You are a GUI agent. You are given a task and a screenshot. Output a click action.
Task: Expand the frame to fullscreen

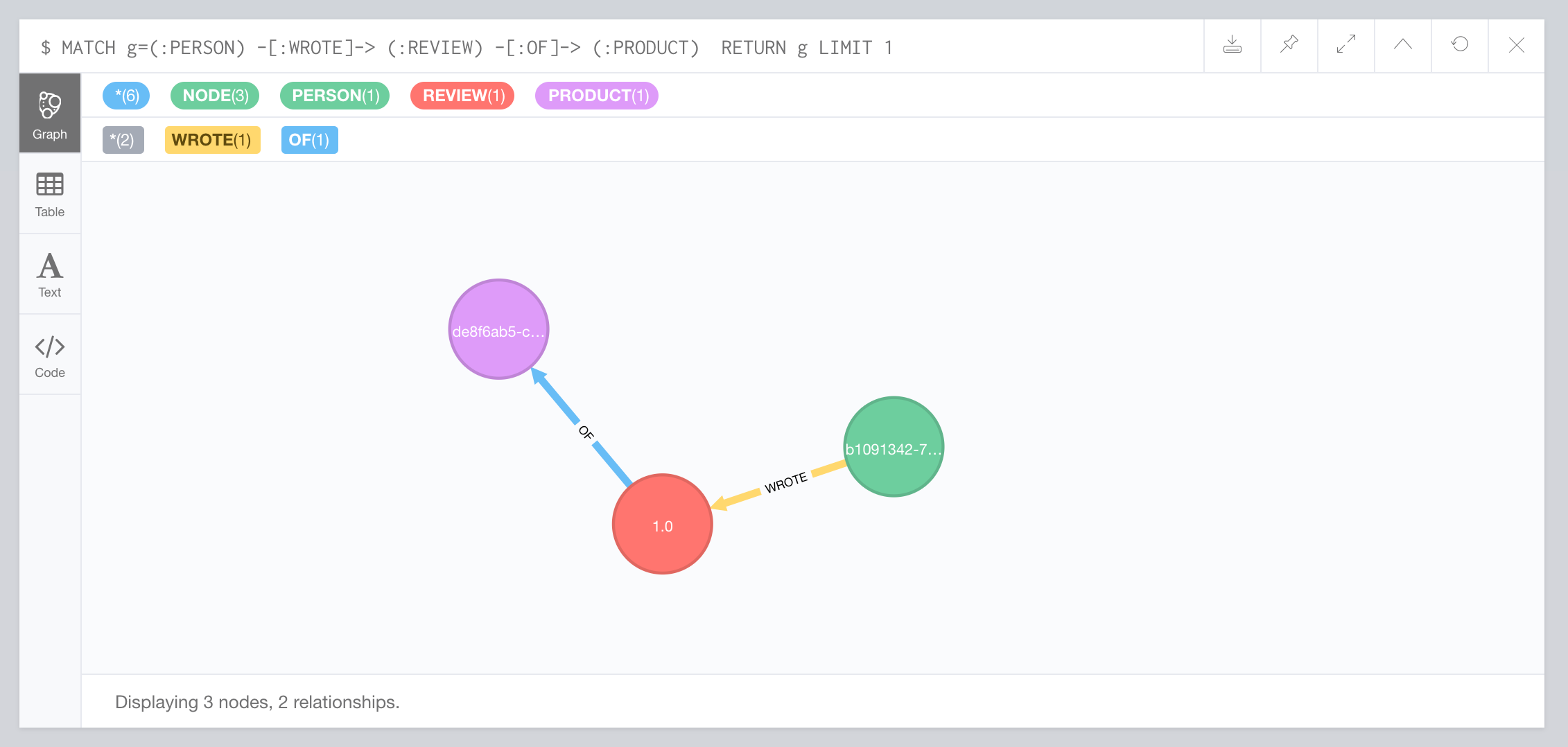pos(1346,45)
